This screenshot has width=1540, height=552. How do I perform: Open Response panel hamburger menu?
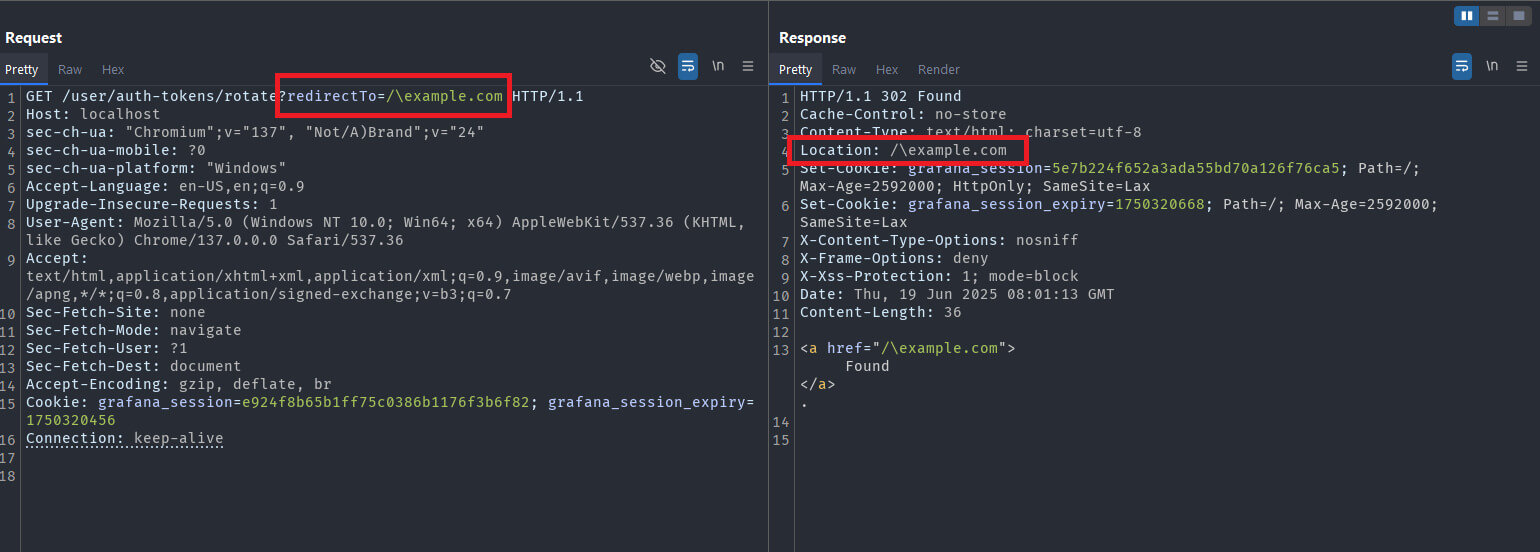point(1522,66)
